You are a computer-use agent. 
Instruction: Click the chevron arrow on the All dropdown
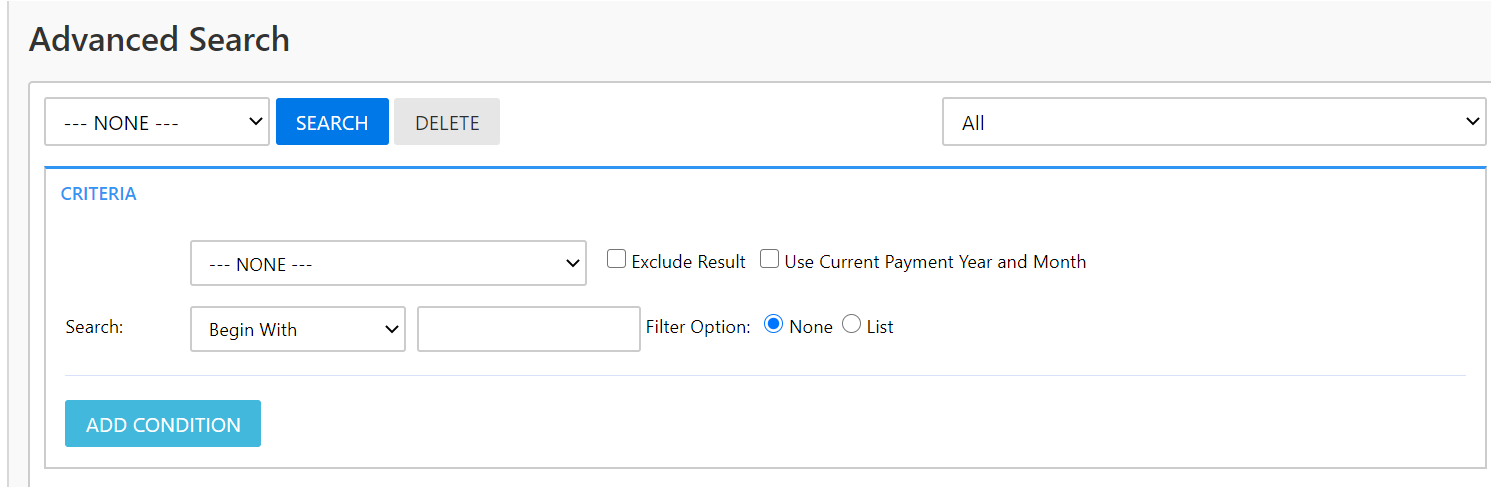point(1472,122)
